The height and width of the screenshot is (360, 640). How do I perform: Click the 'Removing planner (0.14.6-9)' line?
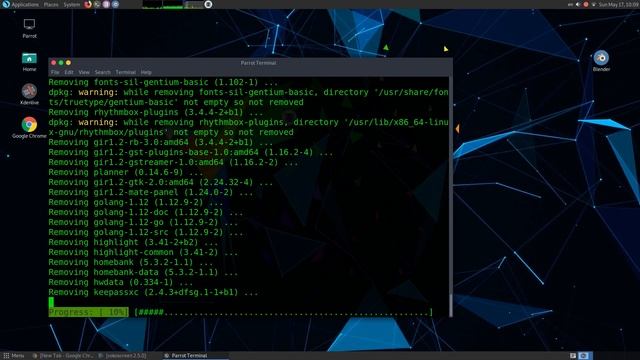(x=126, y=172)
